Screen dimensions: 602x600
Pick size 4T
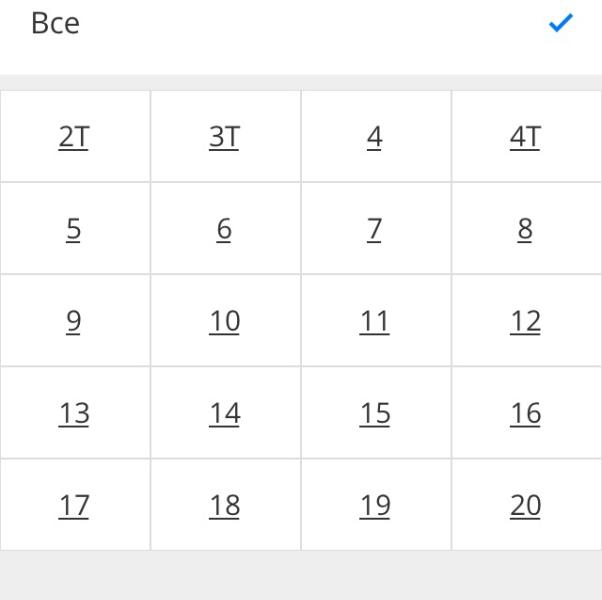[x=525, y=138]
